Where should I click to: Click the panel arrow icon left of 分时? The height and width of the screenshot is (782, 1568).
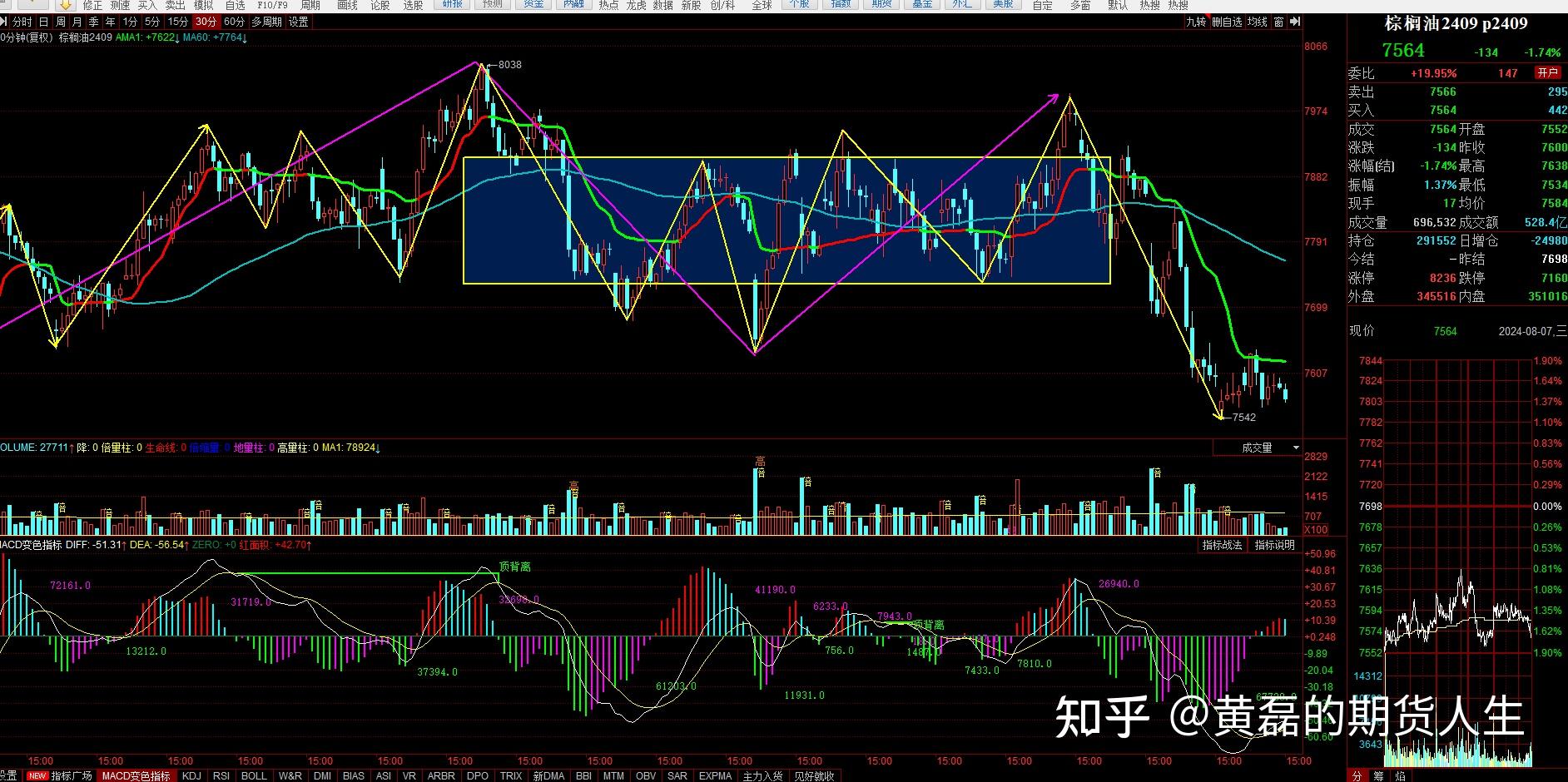point(5,22)
